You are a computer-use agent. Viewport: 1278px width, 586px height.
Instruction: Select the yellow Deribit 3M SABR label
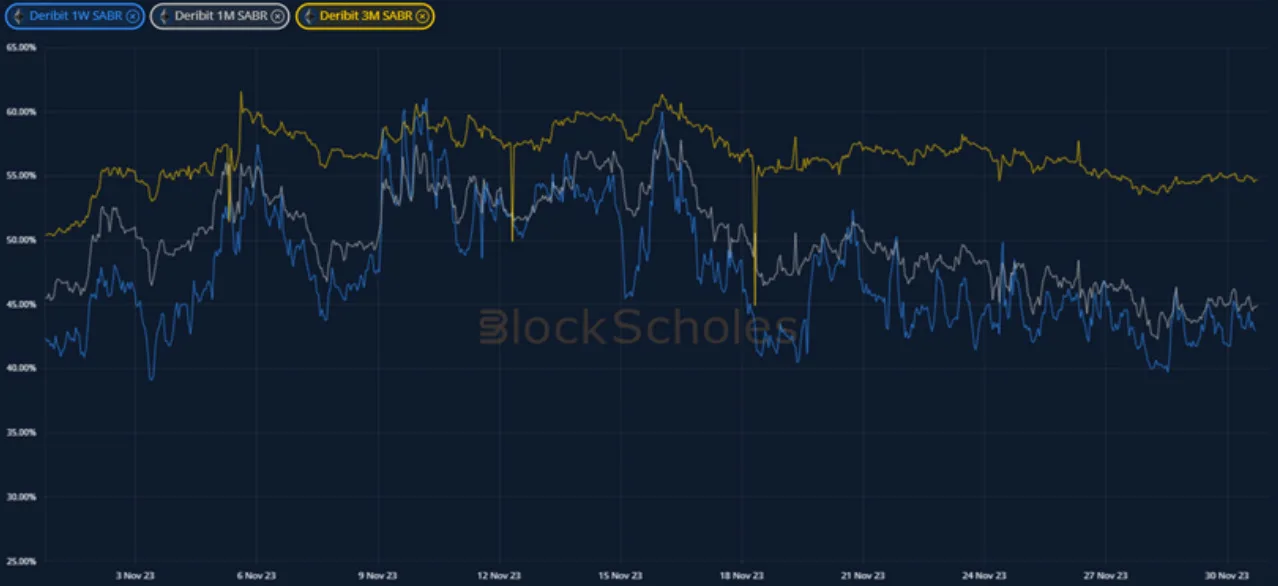(366, 16)
